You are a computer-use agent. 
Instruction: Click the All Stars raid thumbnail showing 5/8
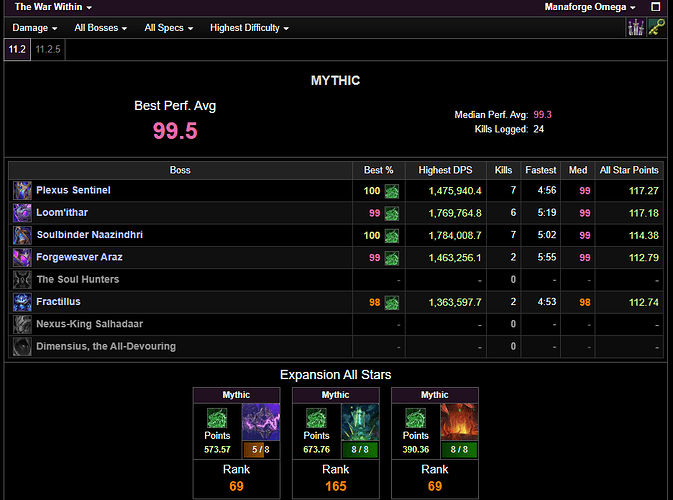[x=260, y=422]
